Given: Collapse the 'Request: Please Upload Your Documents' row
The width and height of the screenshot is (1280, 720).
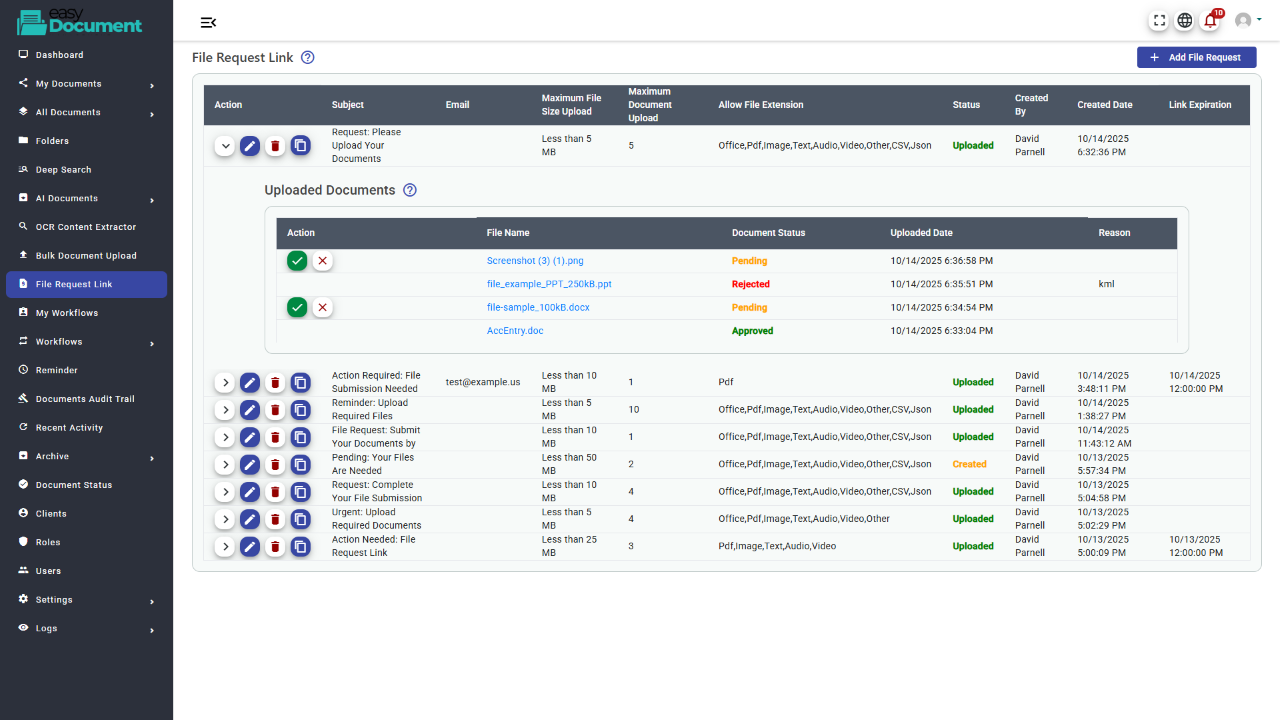Looking at the screenshot, I should coord(225,146).
